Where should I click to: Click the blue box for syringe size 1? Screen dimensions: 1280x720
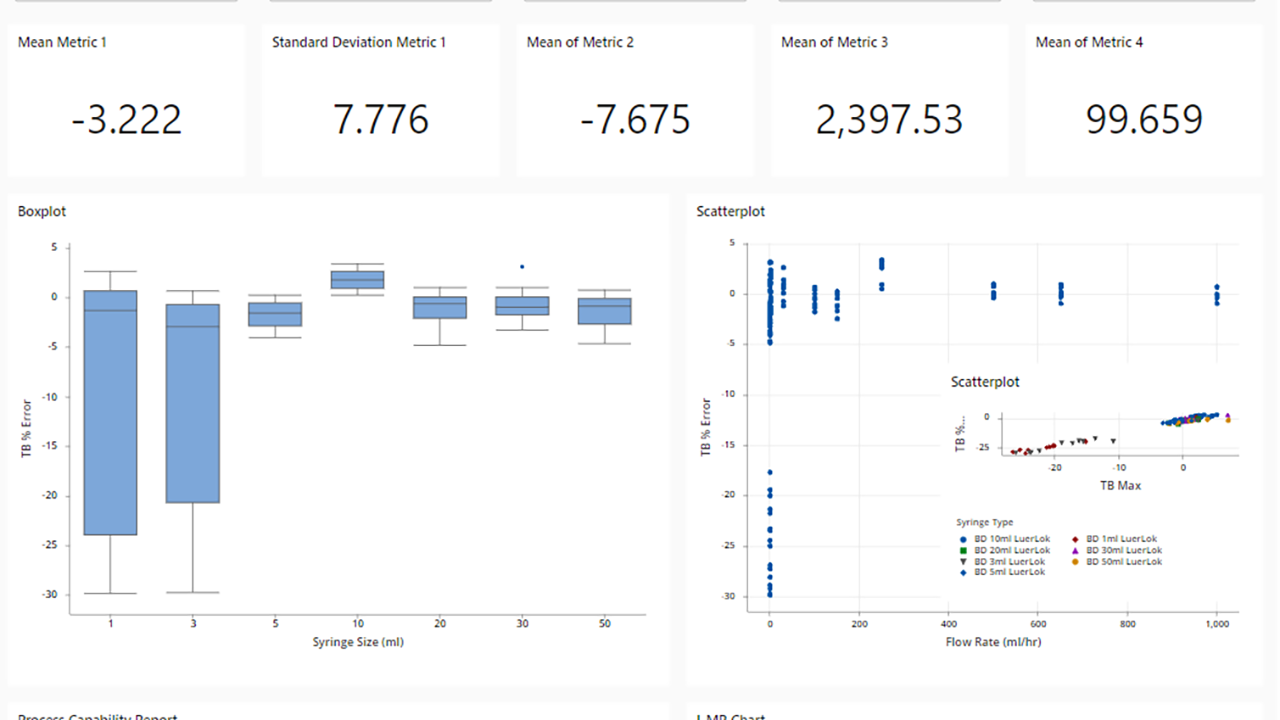111,410
